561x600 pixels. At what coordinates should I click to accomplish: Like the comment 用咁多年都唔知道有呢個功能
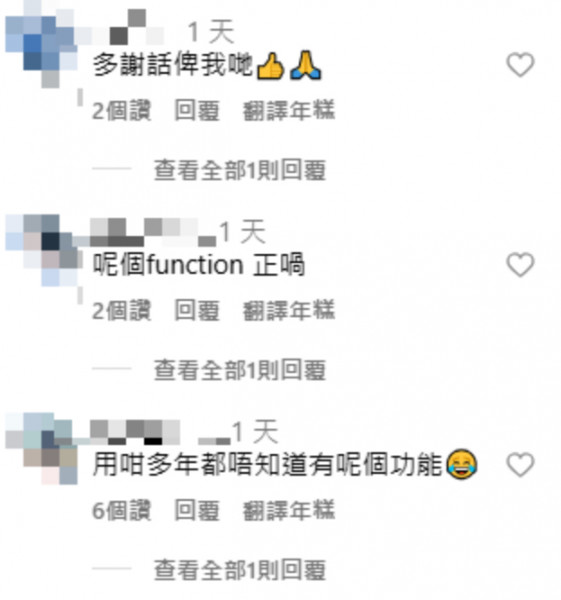point(520,465)
